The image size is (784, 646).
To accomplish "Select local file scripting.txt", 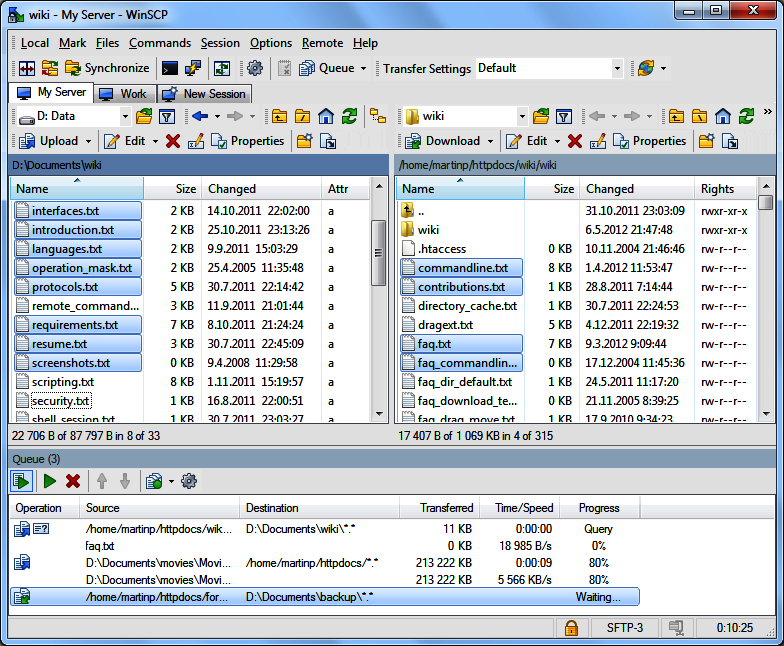I will [x=63, y=382].
